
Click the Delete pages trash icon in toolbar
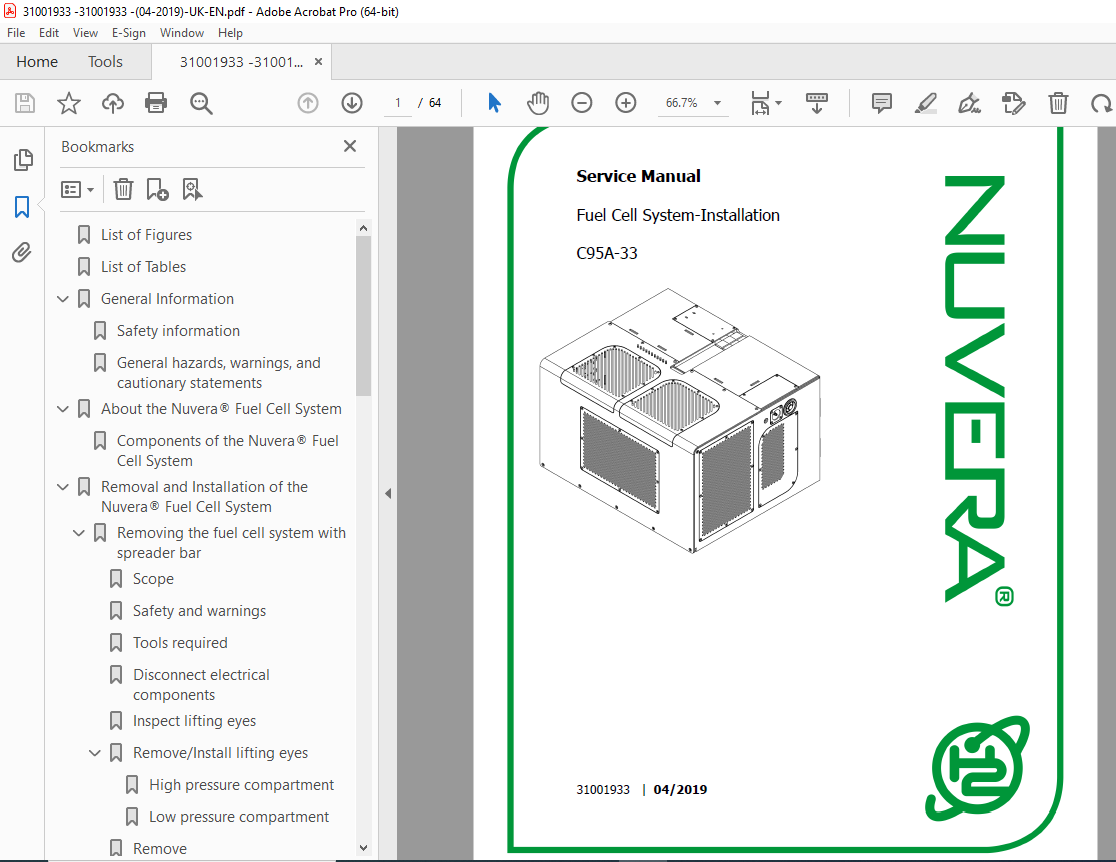click(x=1058, y=103)
